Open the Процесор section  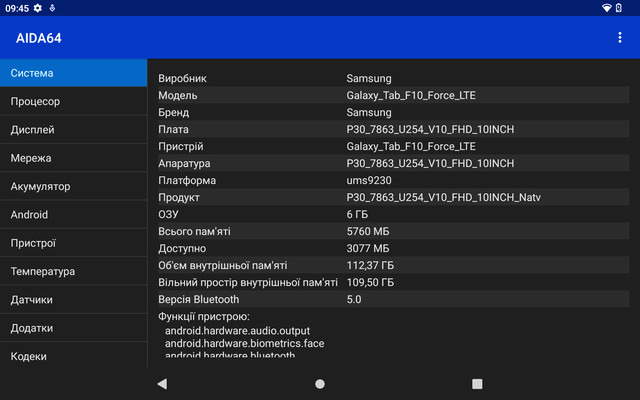(x=73, y=101)
